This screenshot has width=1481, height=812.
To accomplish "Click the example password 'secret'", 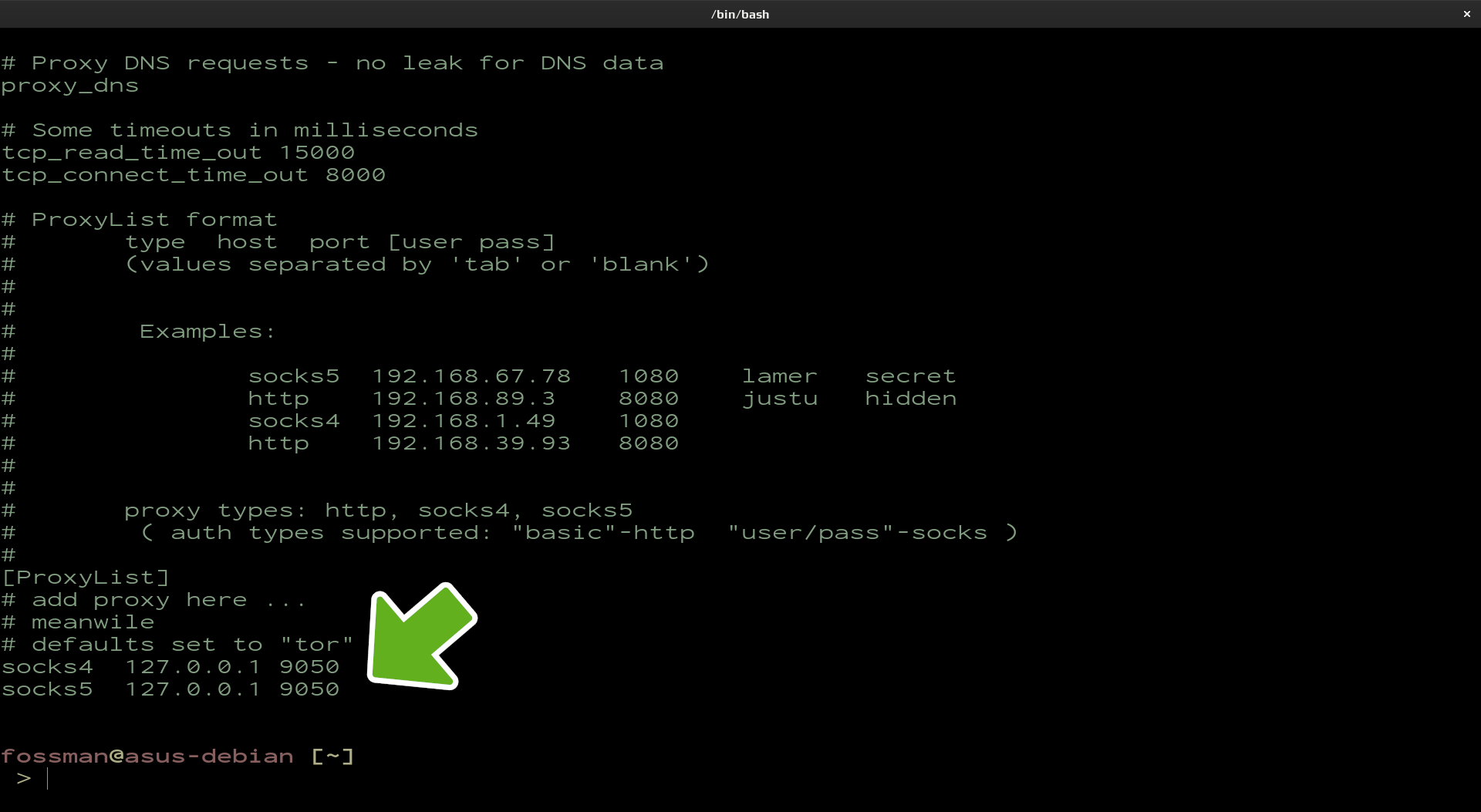I will point(910,376).
